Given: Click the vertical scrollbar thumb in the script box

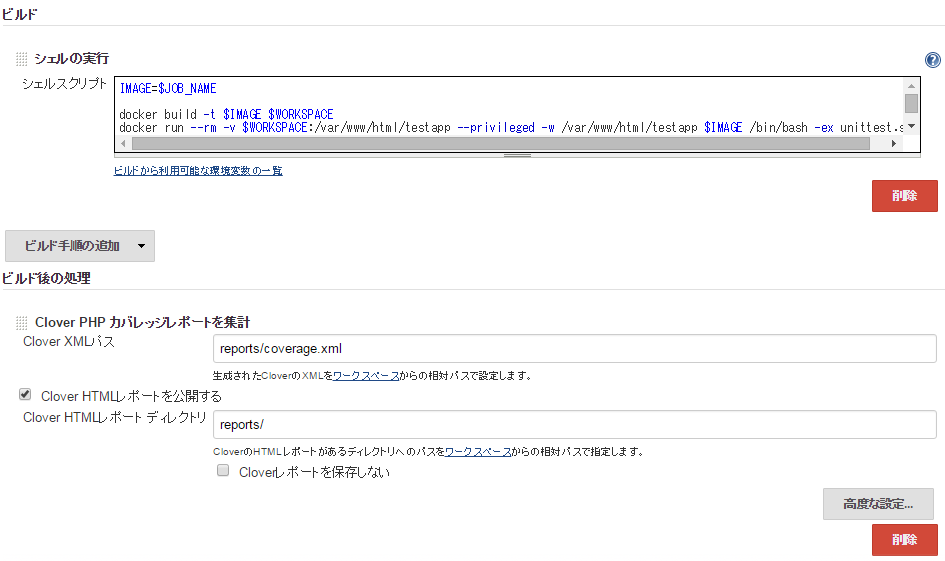Looking at the screenshot, I should pos(911,103).
